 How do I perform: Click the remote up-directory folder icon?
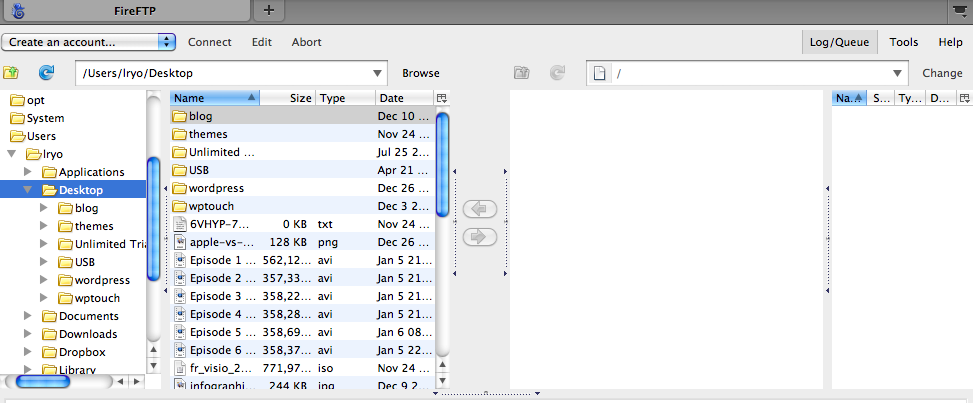tap(521, 73)
